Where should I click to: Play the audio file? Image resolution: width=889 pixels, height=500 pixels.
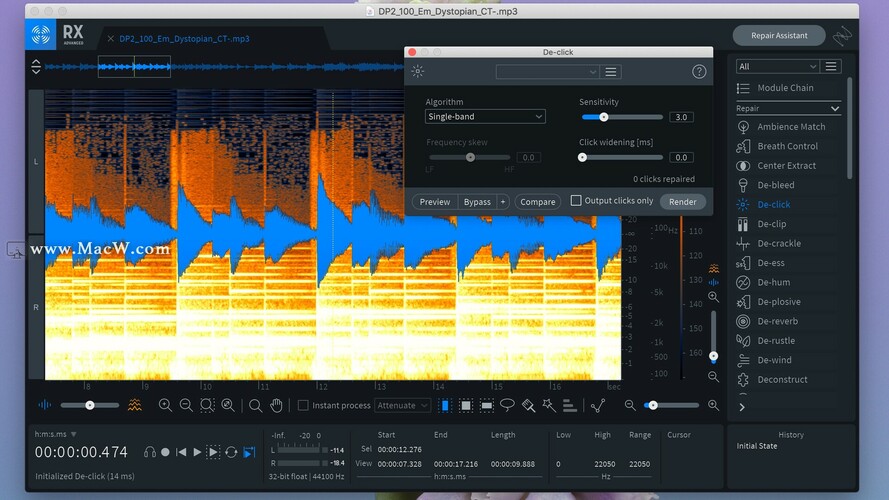pyautogui.click(x=197, y=452)
